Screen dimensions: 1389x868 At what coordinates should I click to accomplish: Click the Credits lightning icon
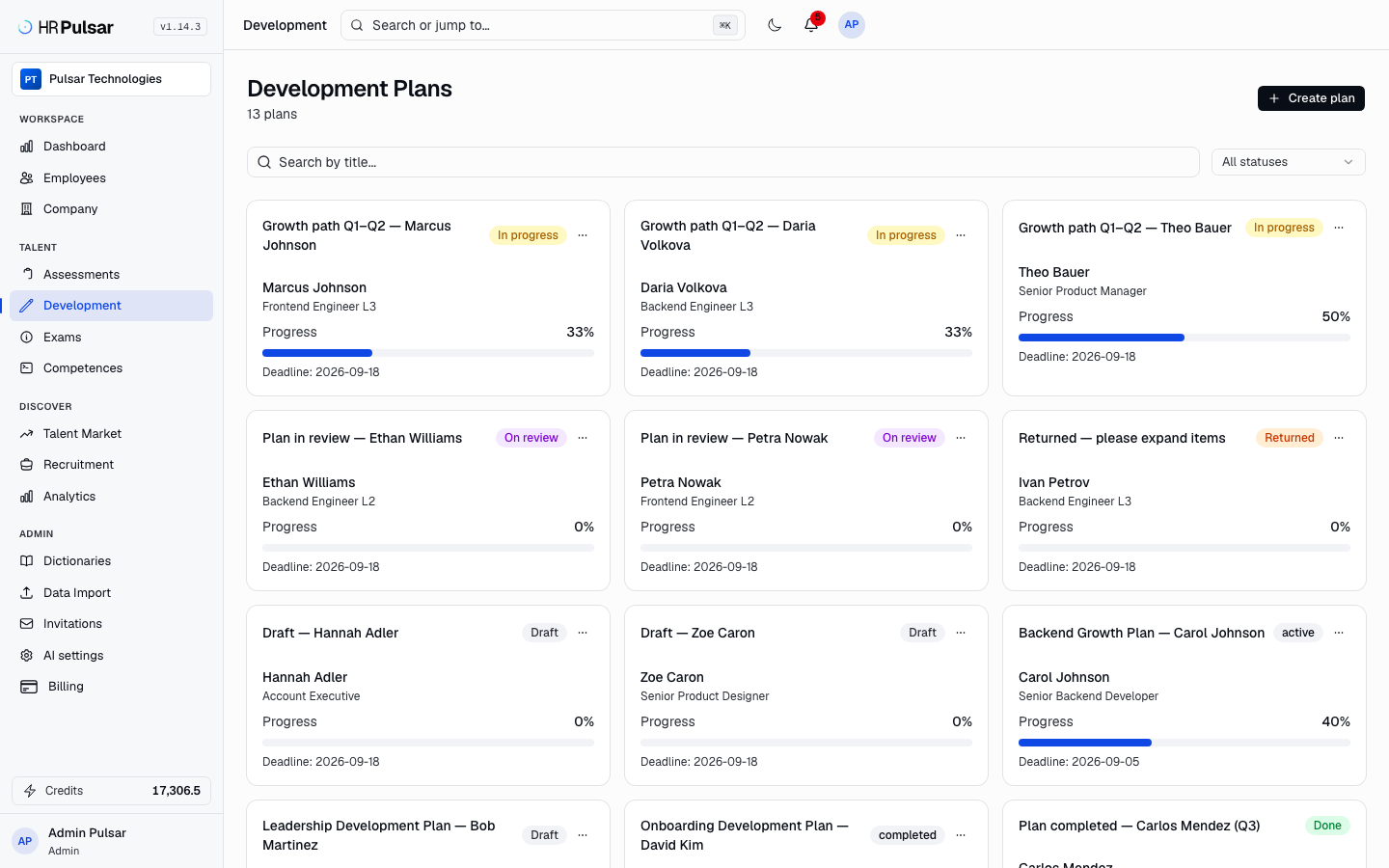point(30,791)
